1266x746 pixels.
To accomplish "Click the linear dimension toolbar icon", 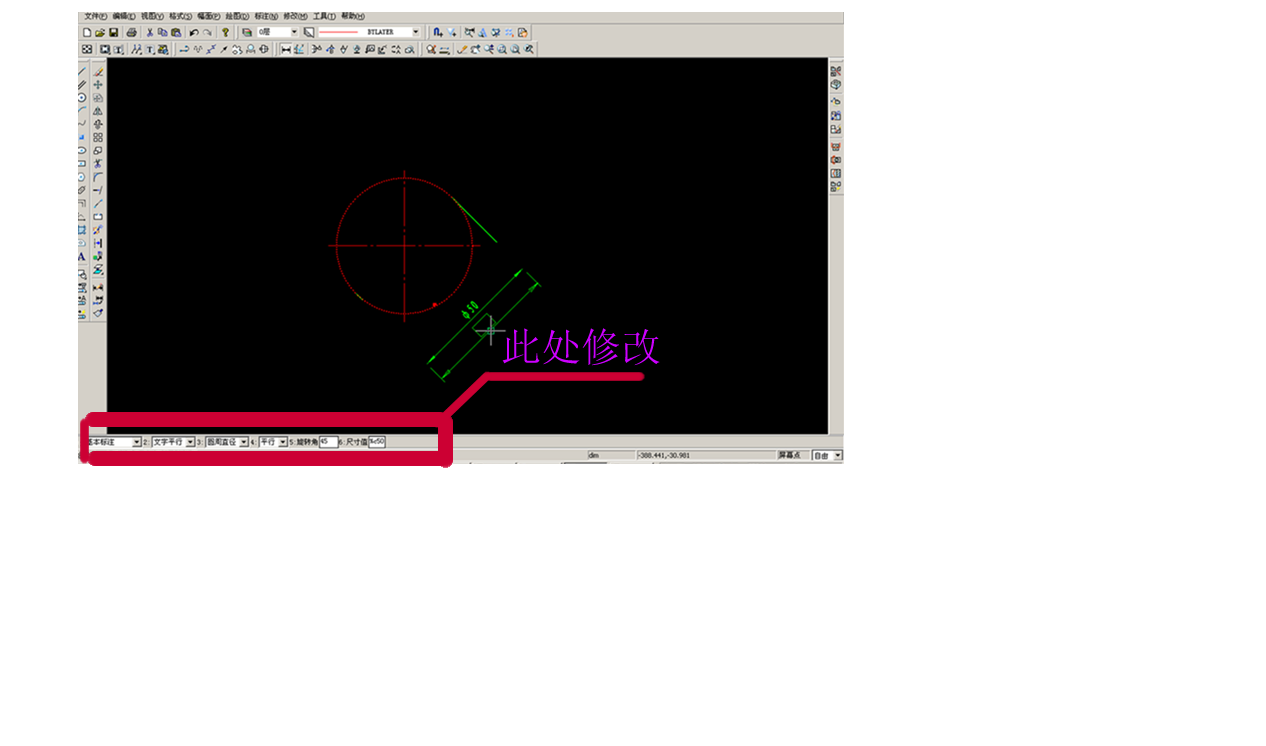I will [286, 48].
